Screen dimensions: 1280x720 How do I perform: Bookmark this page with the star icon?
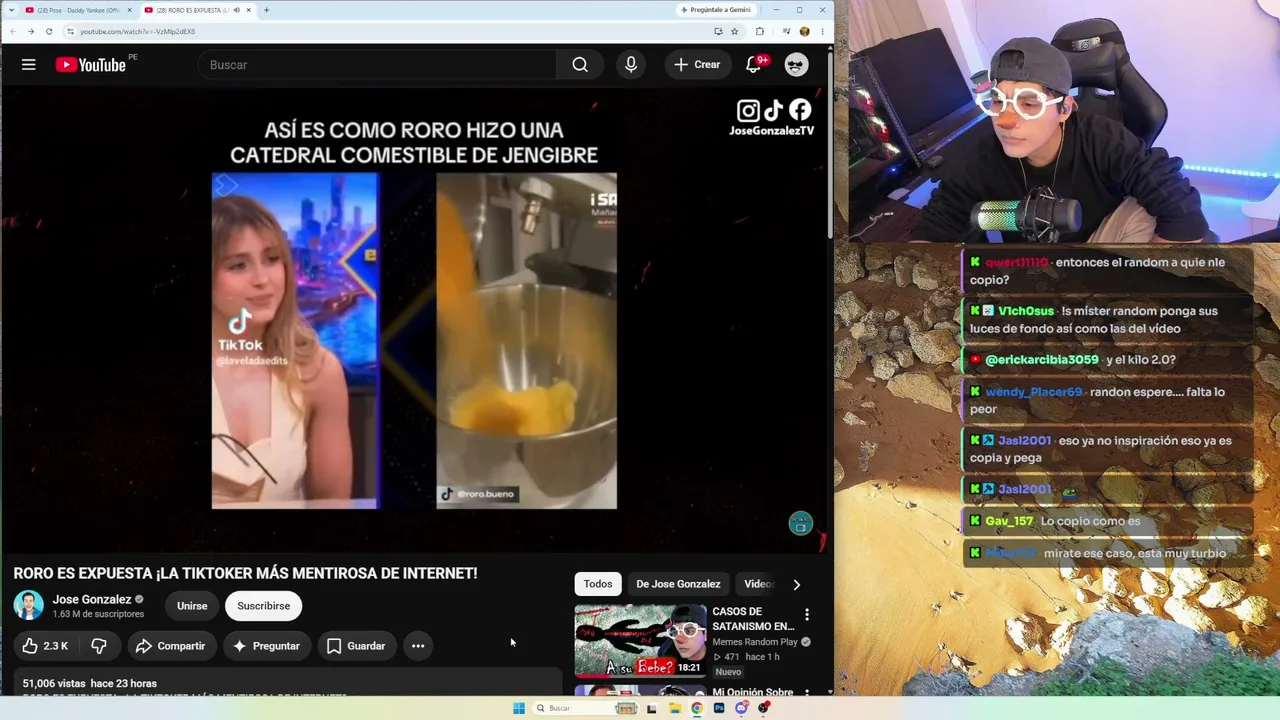[x=734, y=31]
